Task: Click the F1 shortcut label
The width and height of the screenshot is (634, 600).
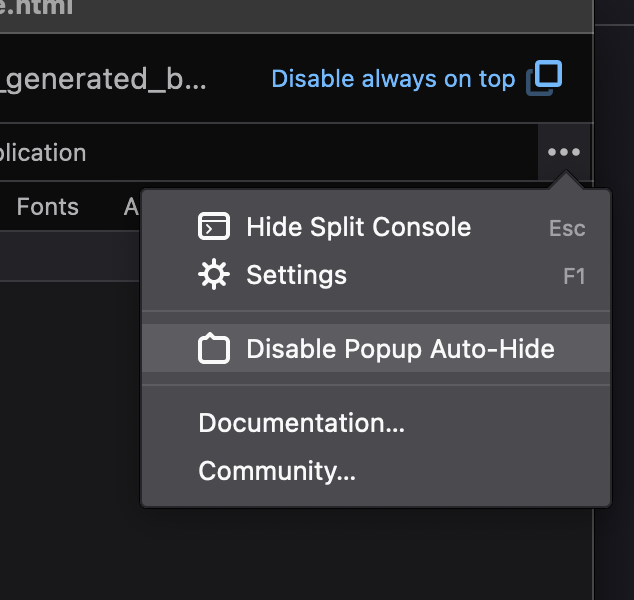Action: (x=574, y=277)
